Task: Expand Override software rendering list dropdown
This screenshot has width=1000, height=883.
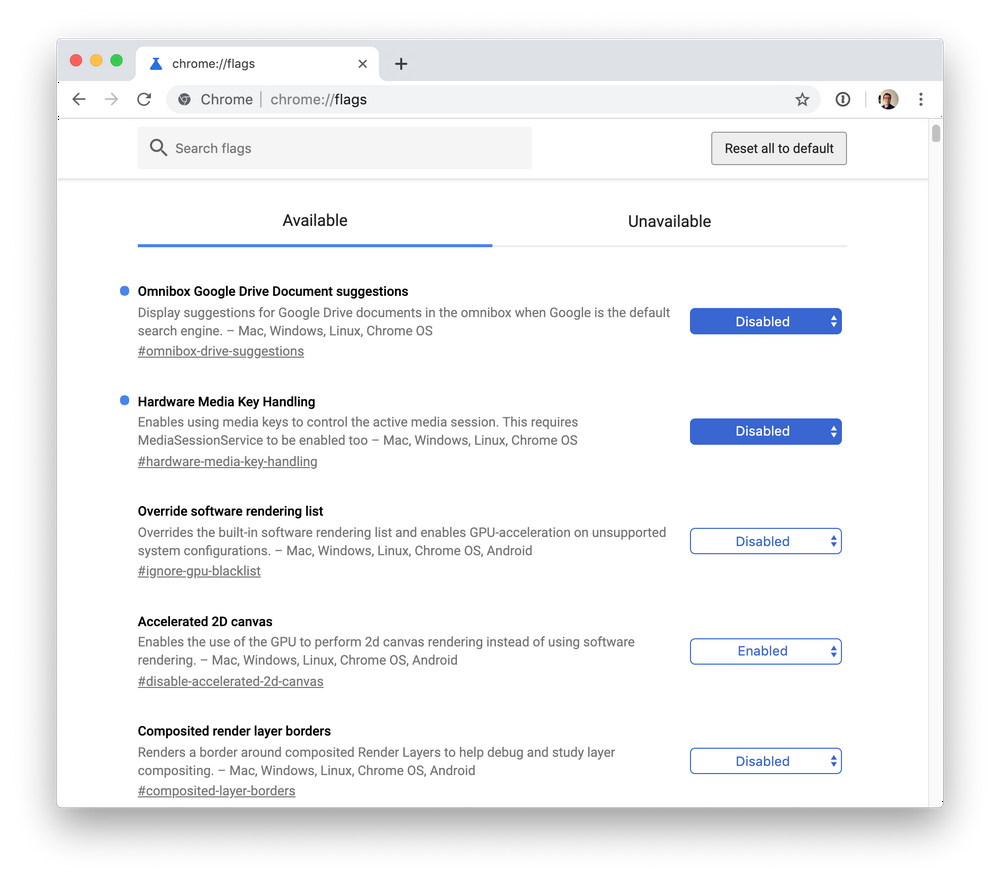Action: (x=765, y=541)
